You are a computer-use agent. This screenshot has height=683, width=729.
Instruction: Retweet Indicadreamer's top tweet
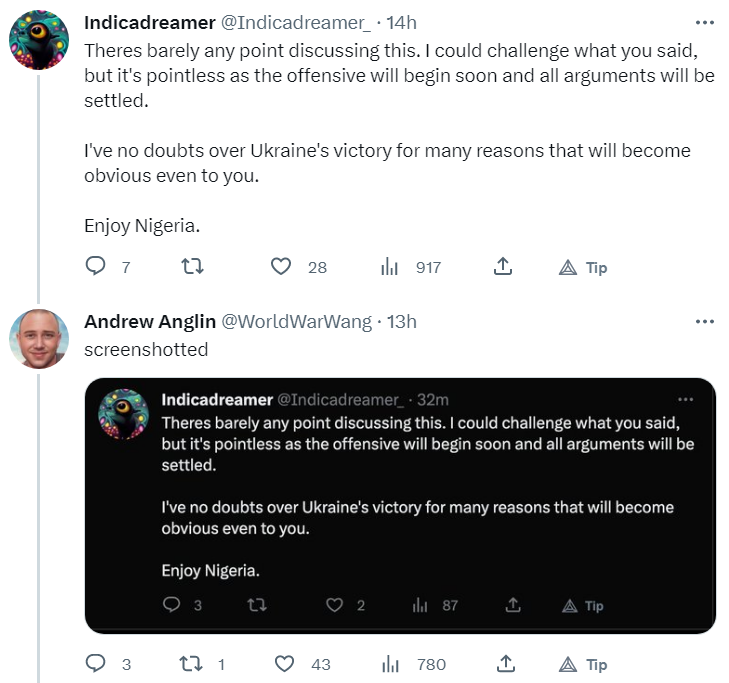[x=192, y=266]
